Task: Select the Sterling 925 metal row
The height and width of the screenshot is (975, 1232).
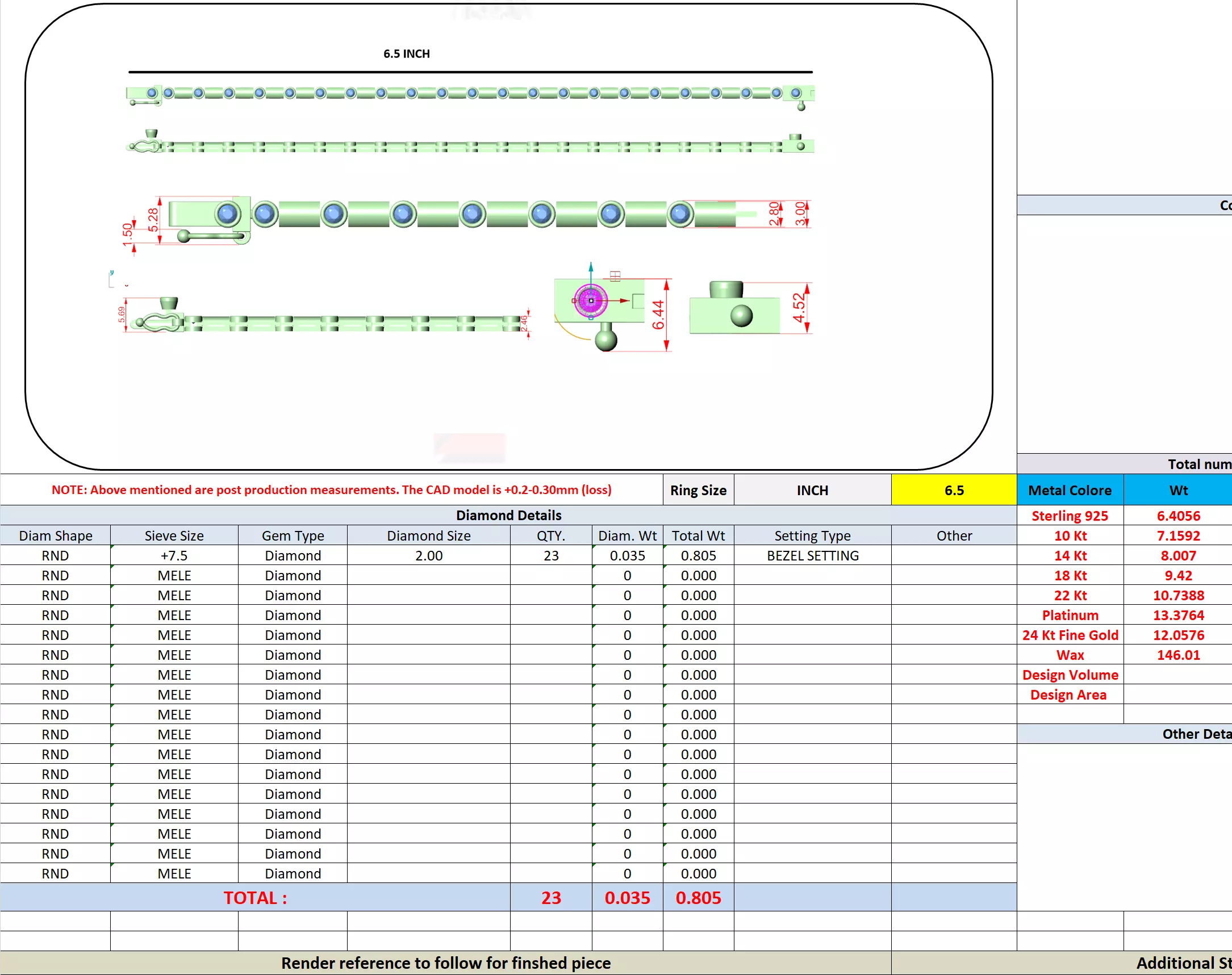Action: click(1070, 516)
